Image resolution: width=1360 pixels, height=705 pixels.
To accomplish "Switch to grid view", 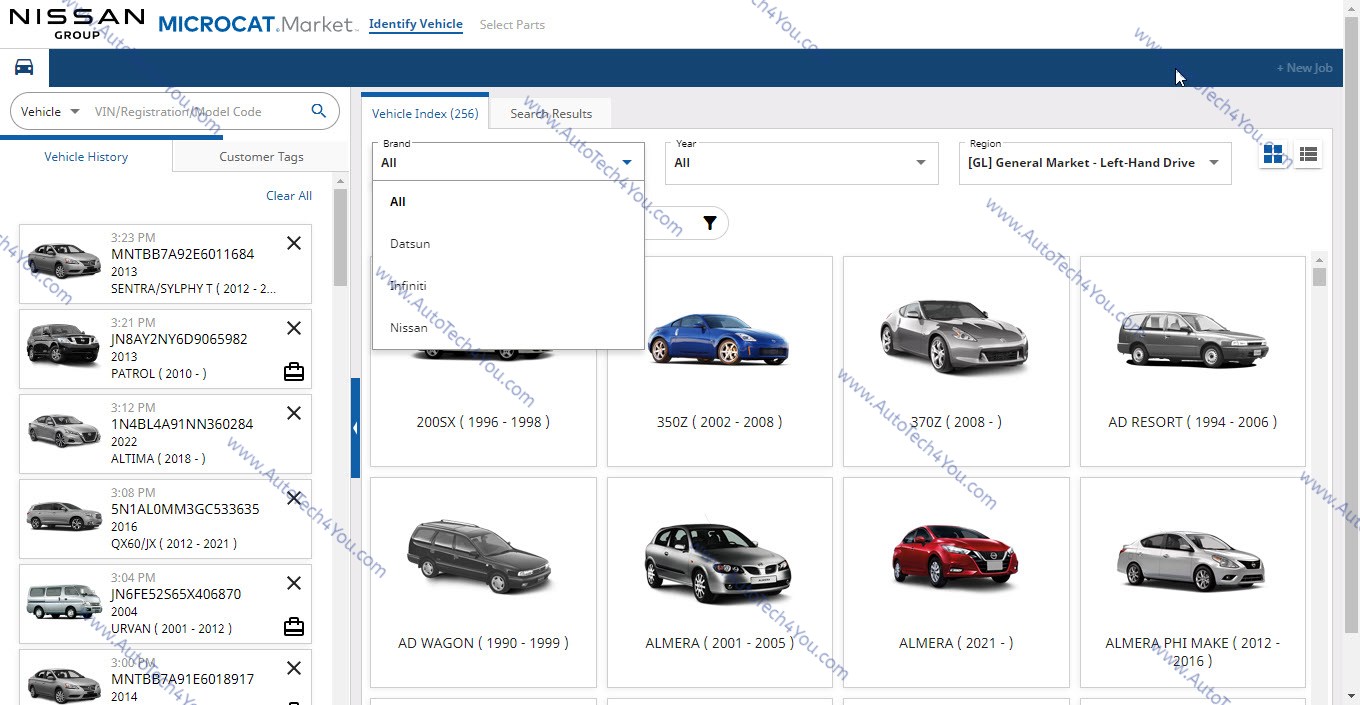I will tap(1273, 154).
